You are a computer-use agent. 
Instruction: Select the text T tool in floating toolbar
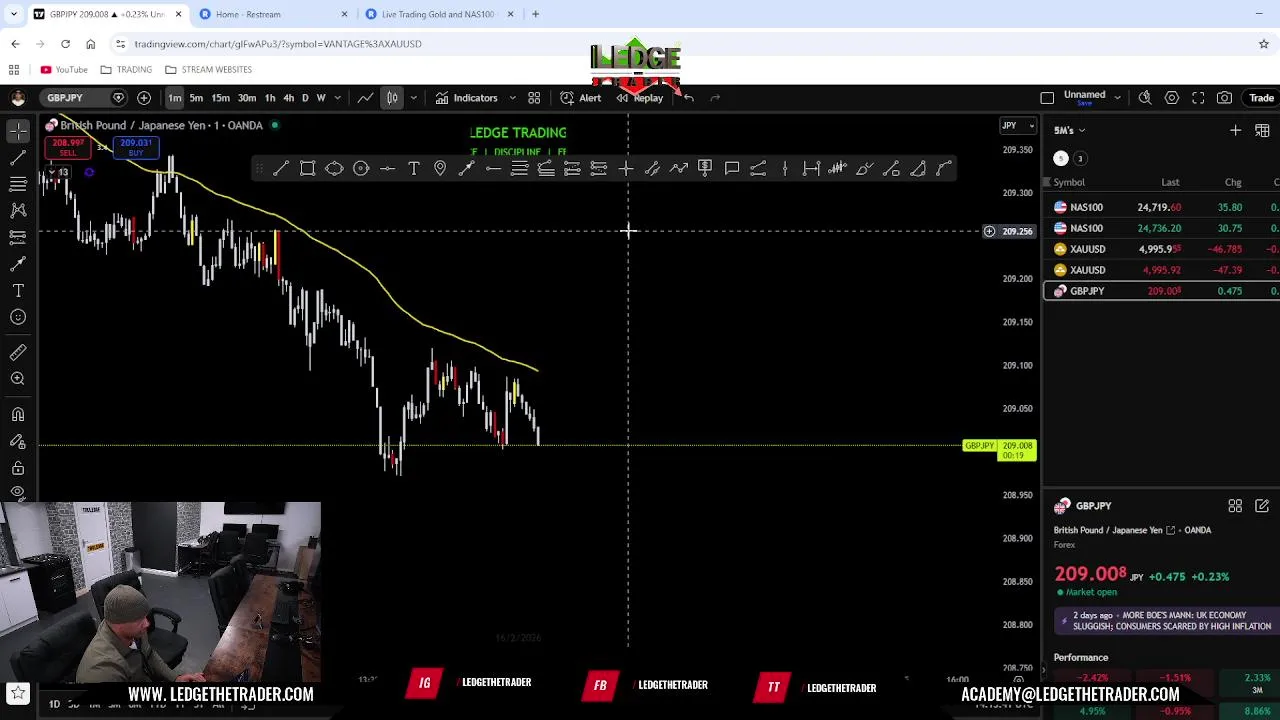point(414,169)
